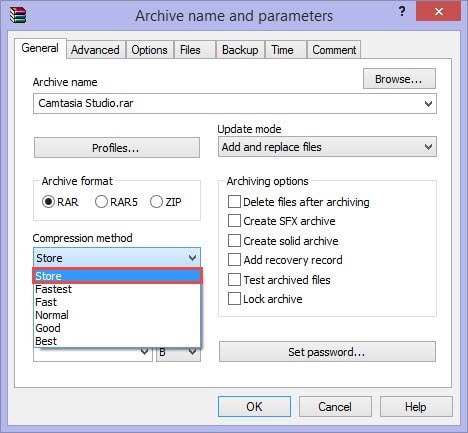Choose Fastest compression method
The height and width of the screenshot is (433, 468).
(117, 289)
